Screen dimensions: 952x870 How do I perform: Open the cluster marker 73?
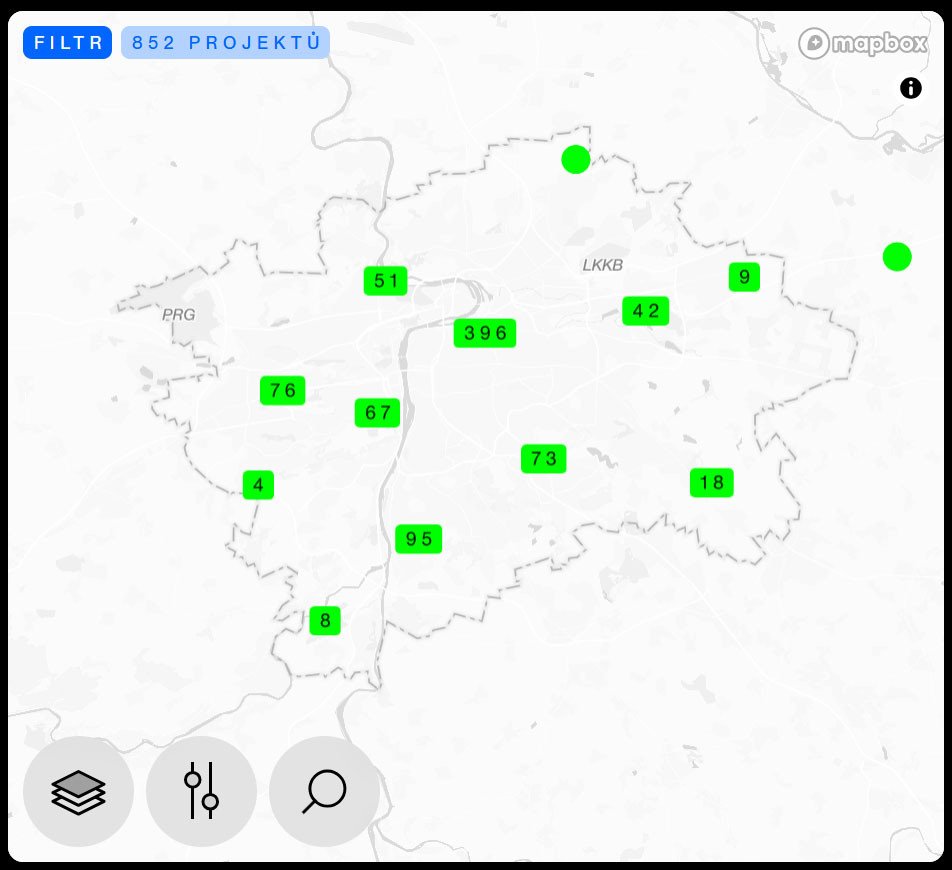[x=543, y=458]
